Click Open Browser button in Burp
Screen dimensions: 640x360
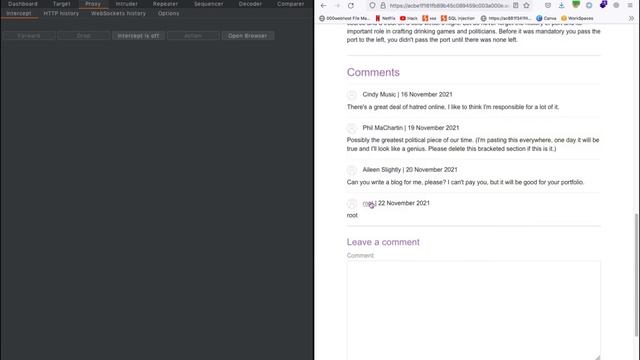point(248,36)
